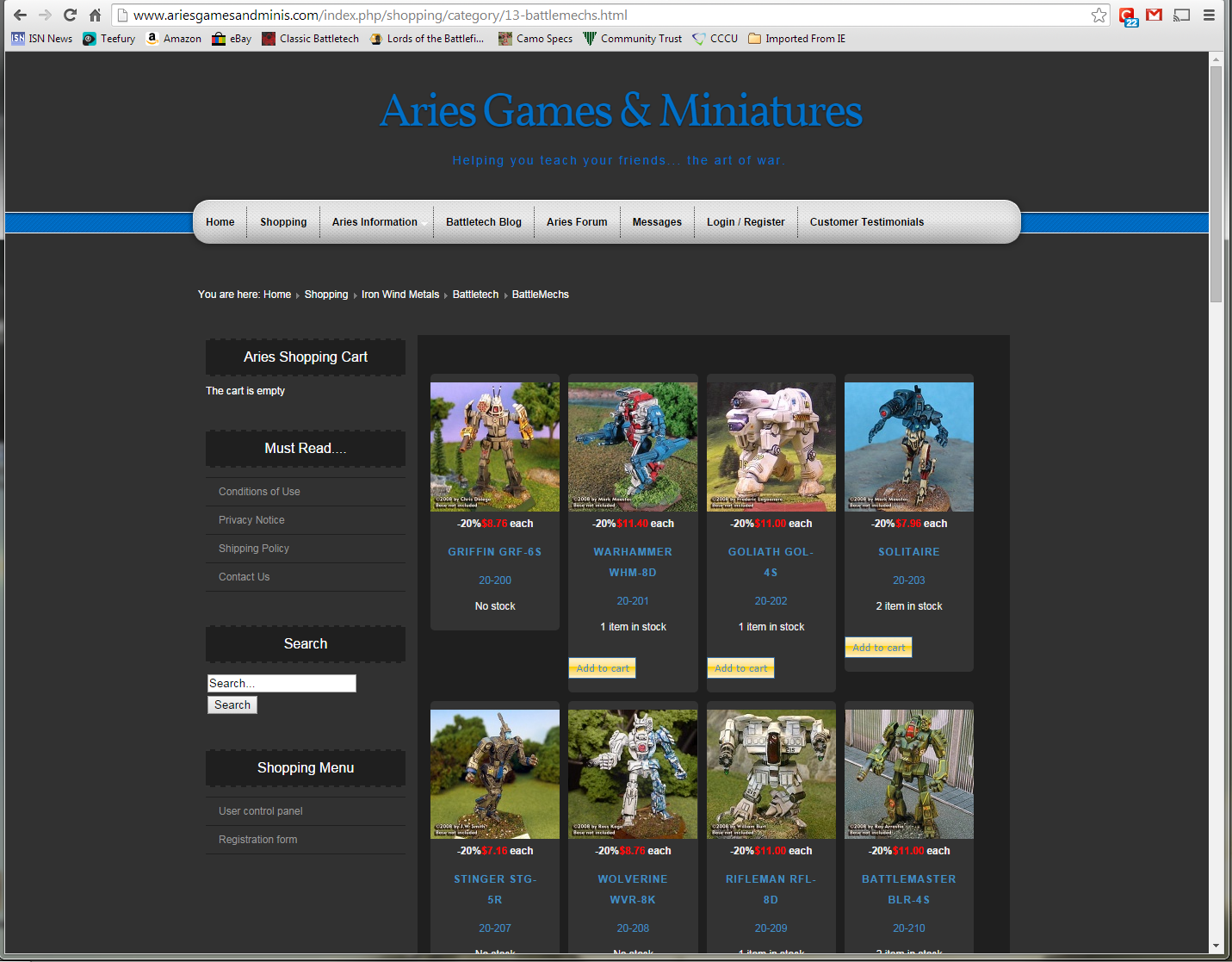Image resolution: width=1232 pixels, height=962 pixels.
Task: Open the Login / Register menu item
Action: point(746,222)
